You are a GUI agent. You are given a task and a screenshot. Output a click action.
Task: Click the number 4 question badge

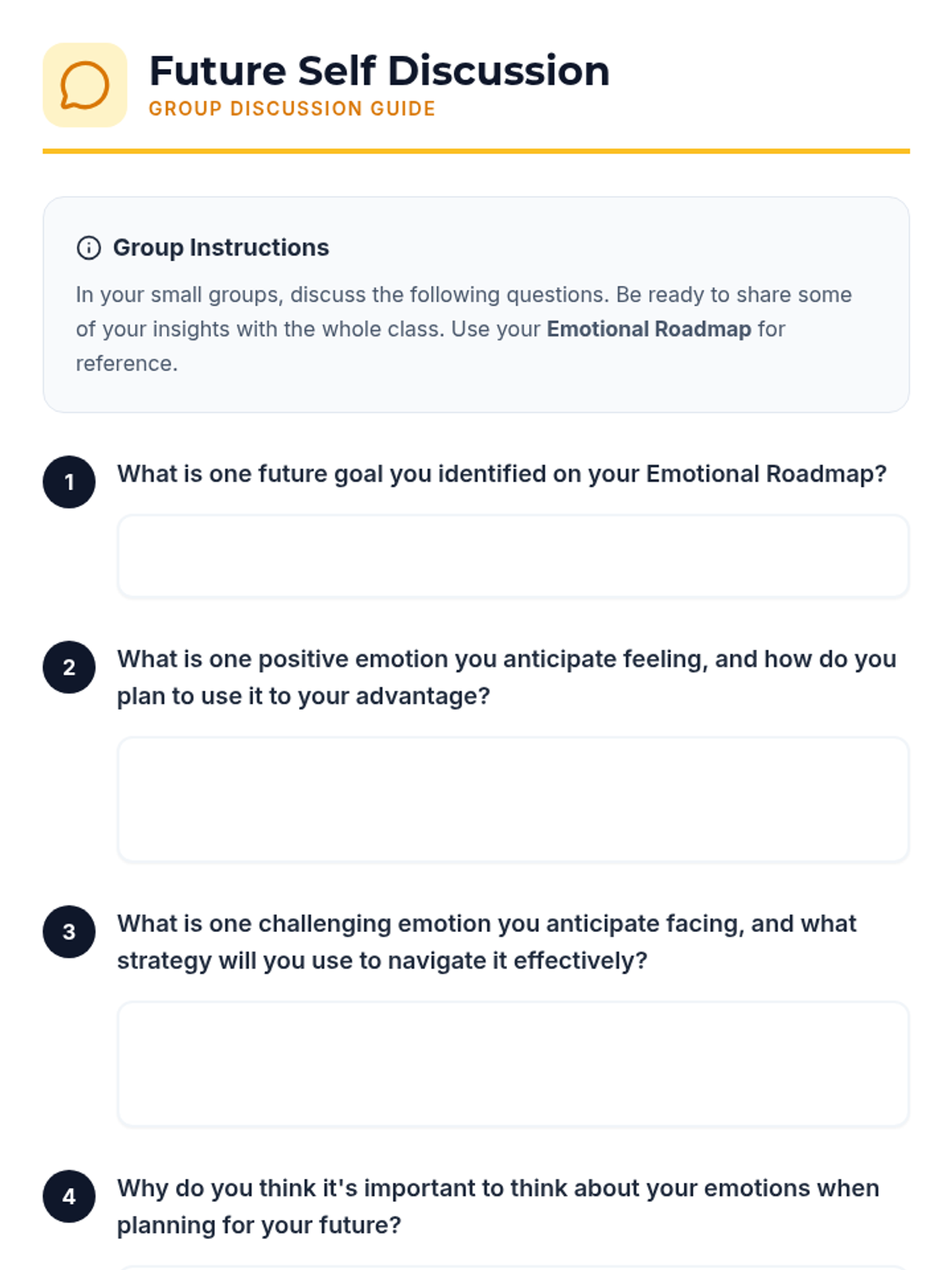69,1196
